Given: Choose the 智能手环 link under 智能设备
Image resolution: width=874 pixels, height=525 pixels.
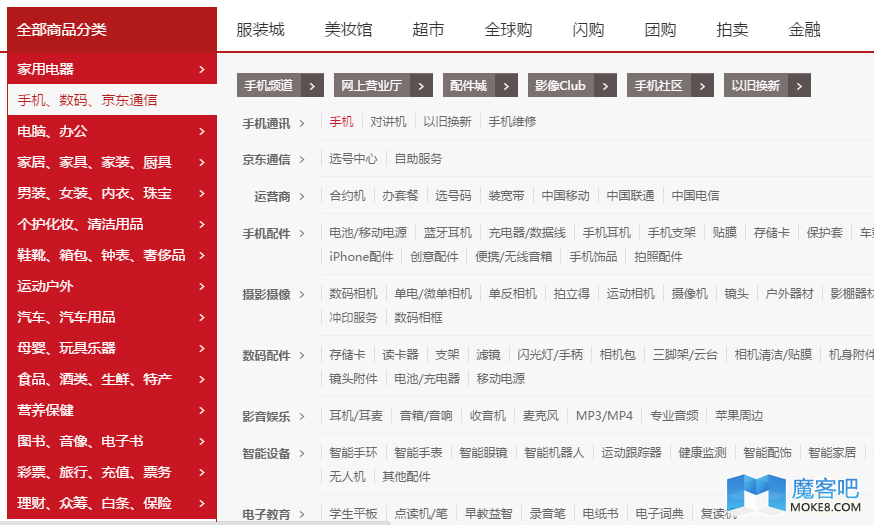Looking at the screenshot, I should pos(353,452).
